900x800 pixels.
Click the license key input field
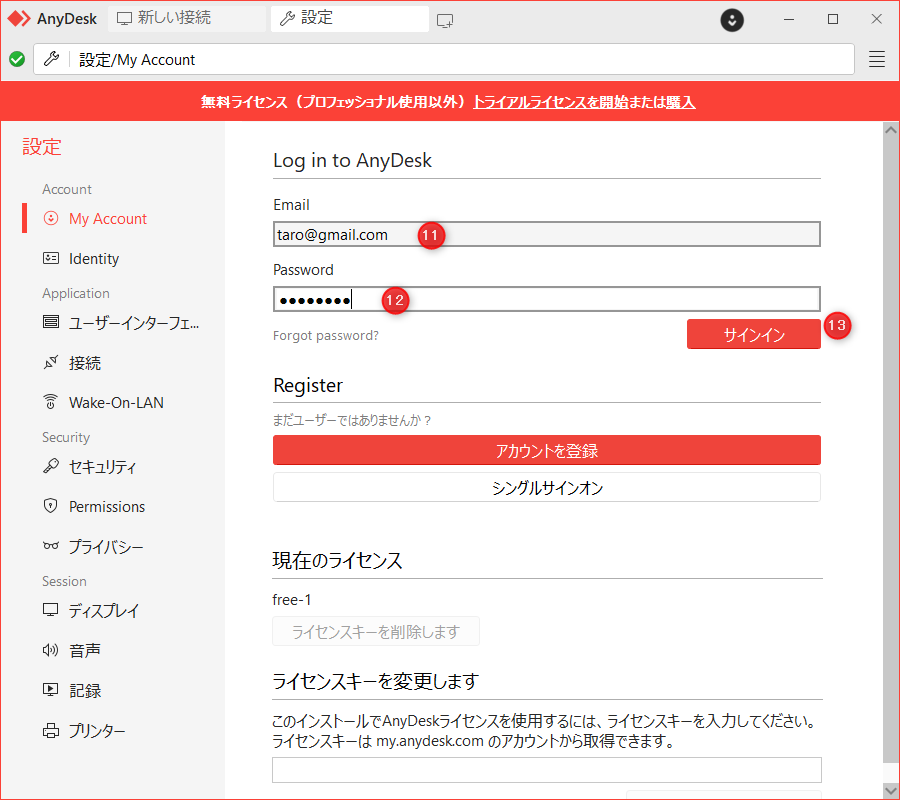tap(546, 770)
